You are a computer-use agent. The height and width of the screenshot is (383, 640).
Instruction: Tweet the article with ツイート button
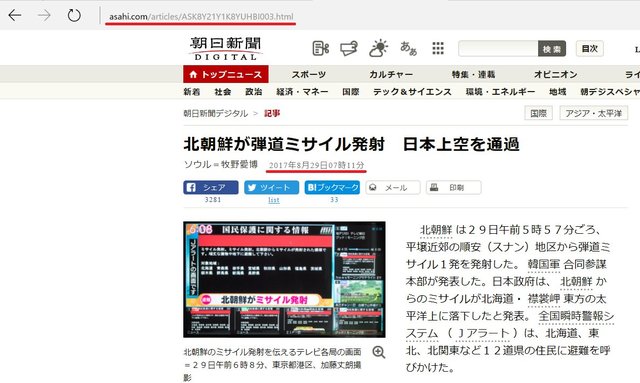[271, 187]
